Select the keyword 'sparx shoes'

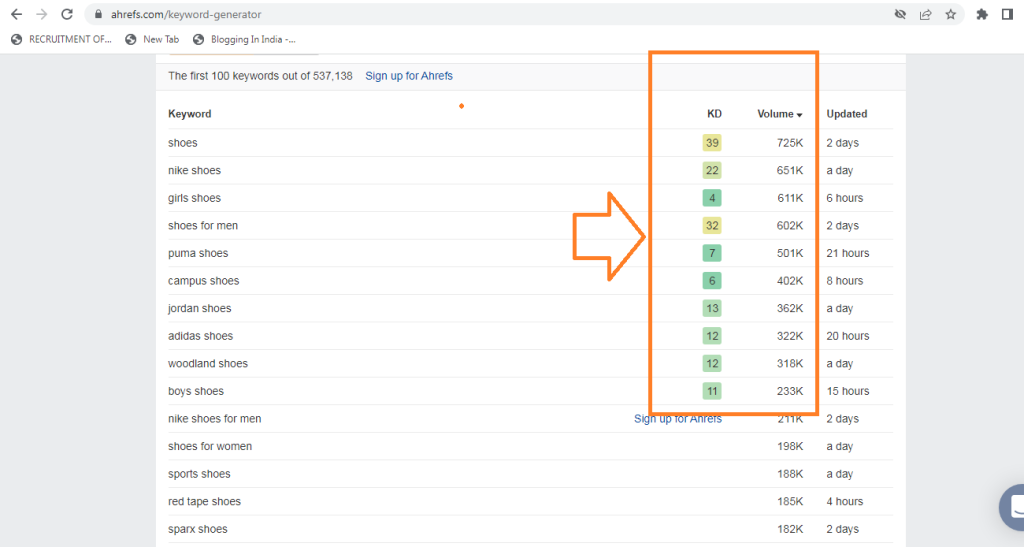click(x=197, y=529)
